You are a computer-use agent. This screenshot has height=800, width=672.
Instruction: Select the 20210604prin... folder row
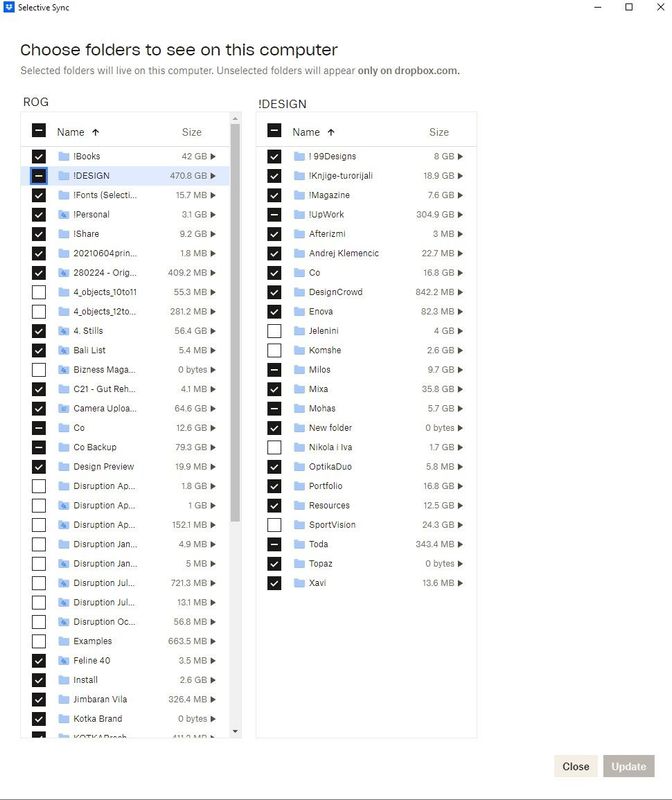click(x=126, y=253)
